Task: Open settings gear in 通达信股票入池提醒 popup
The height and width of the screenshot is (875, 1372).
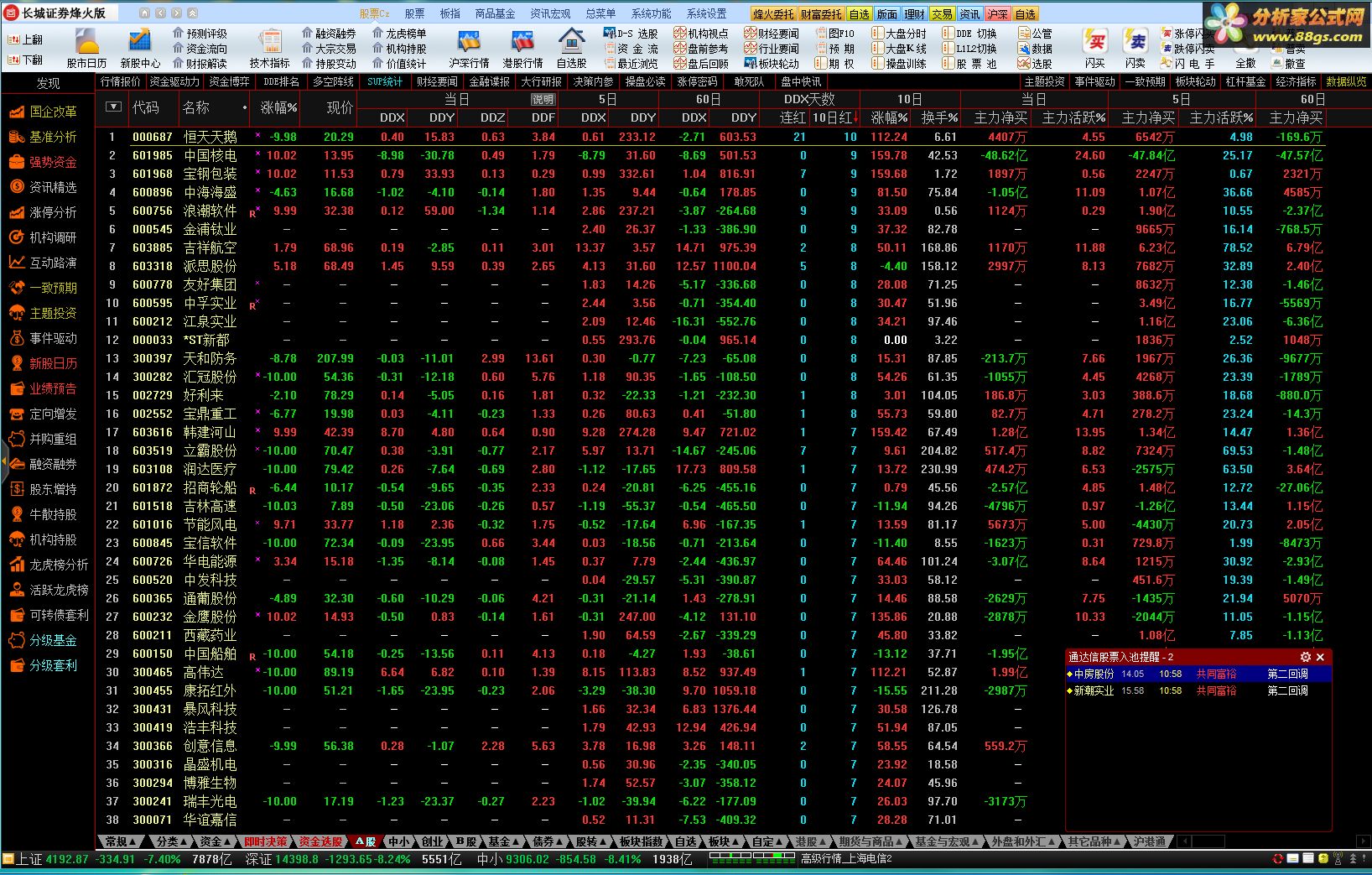Action: coord(1305,657)
